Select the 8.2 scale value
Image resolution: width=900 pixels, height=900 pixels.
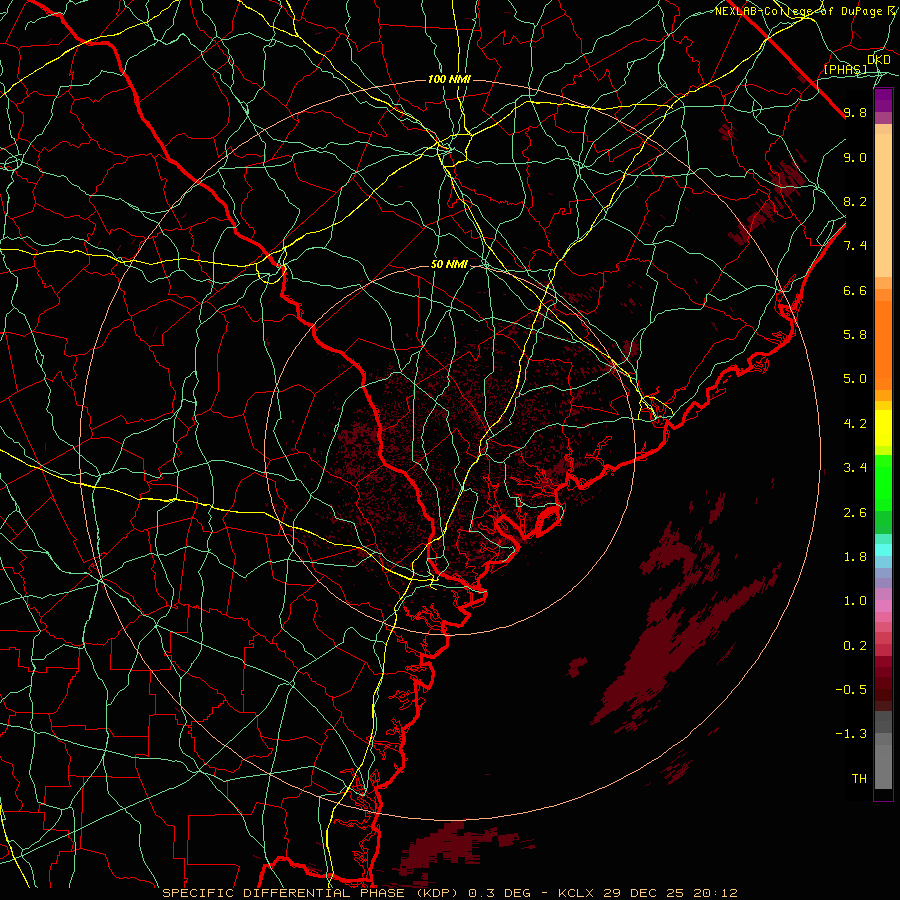pyautogui.click(x=855, y=201)
